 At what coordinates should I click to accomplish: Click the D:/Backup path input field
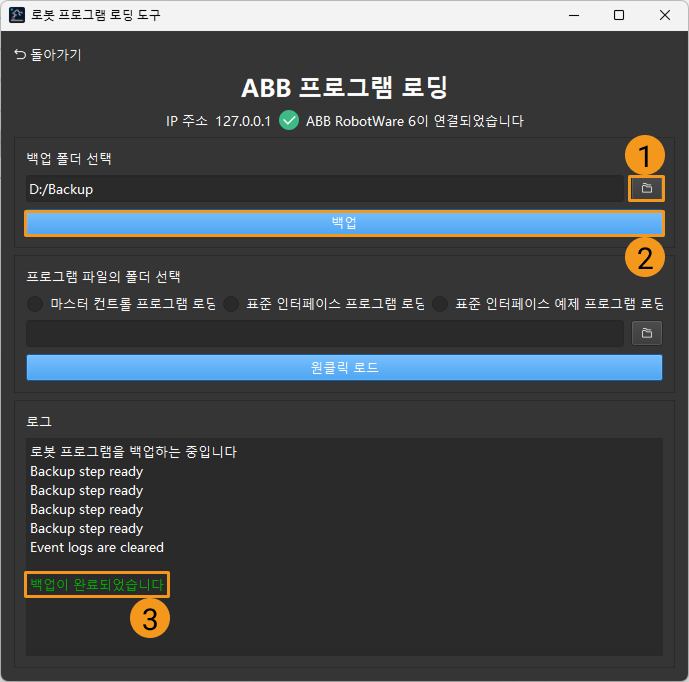click(325, 189)
